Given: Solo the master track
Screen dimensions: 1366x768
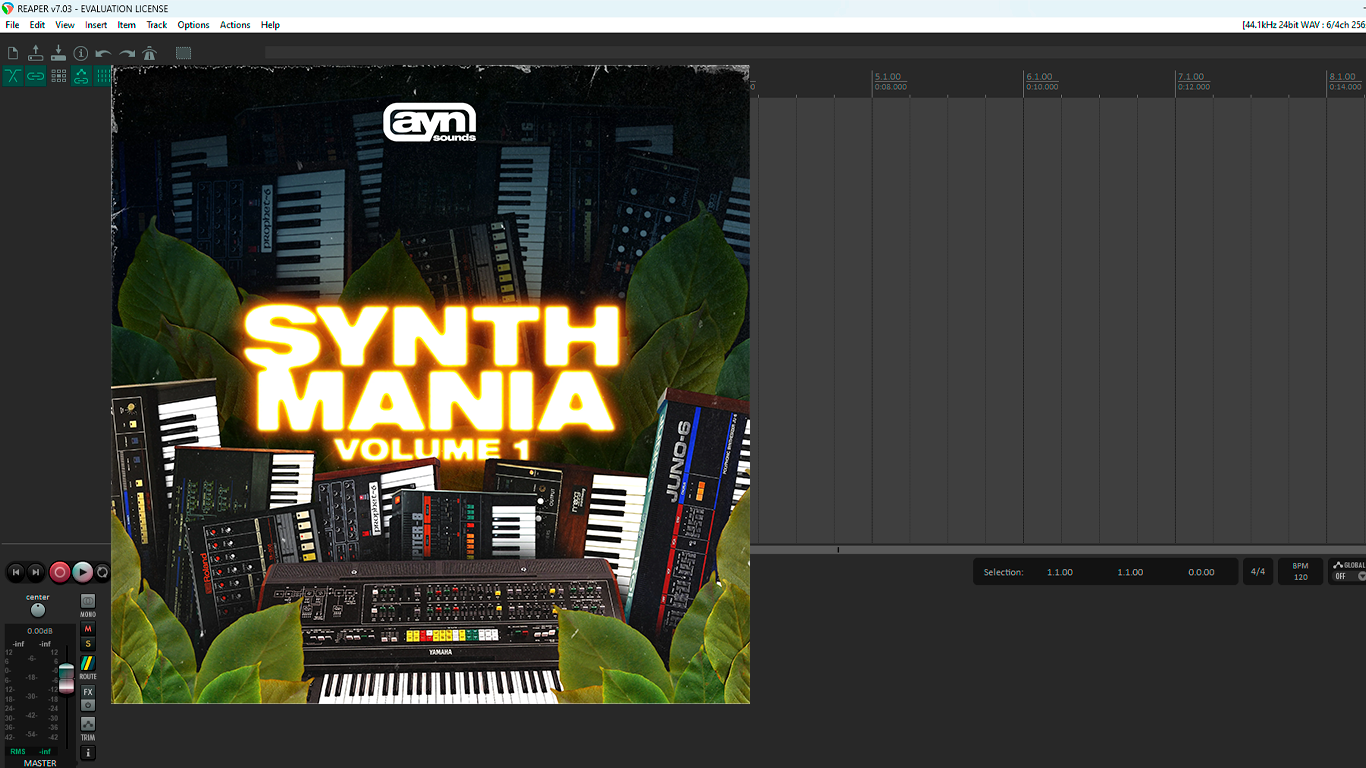Looking at the screenshot, I should pyautogui.click(x=88, y=644).
